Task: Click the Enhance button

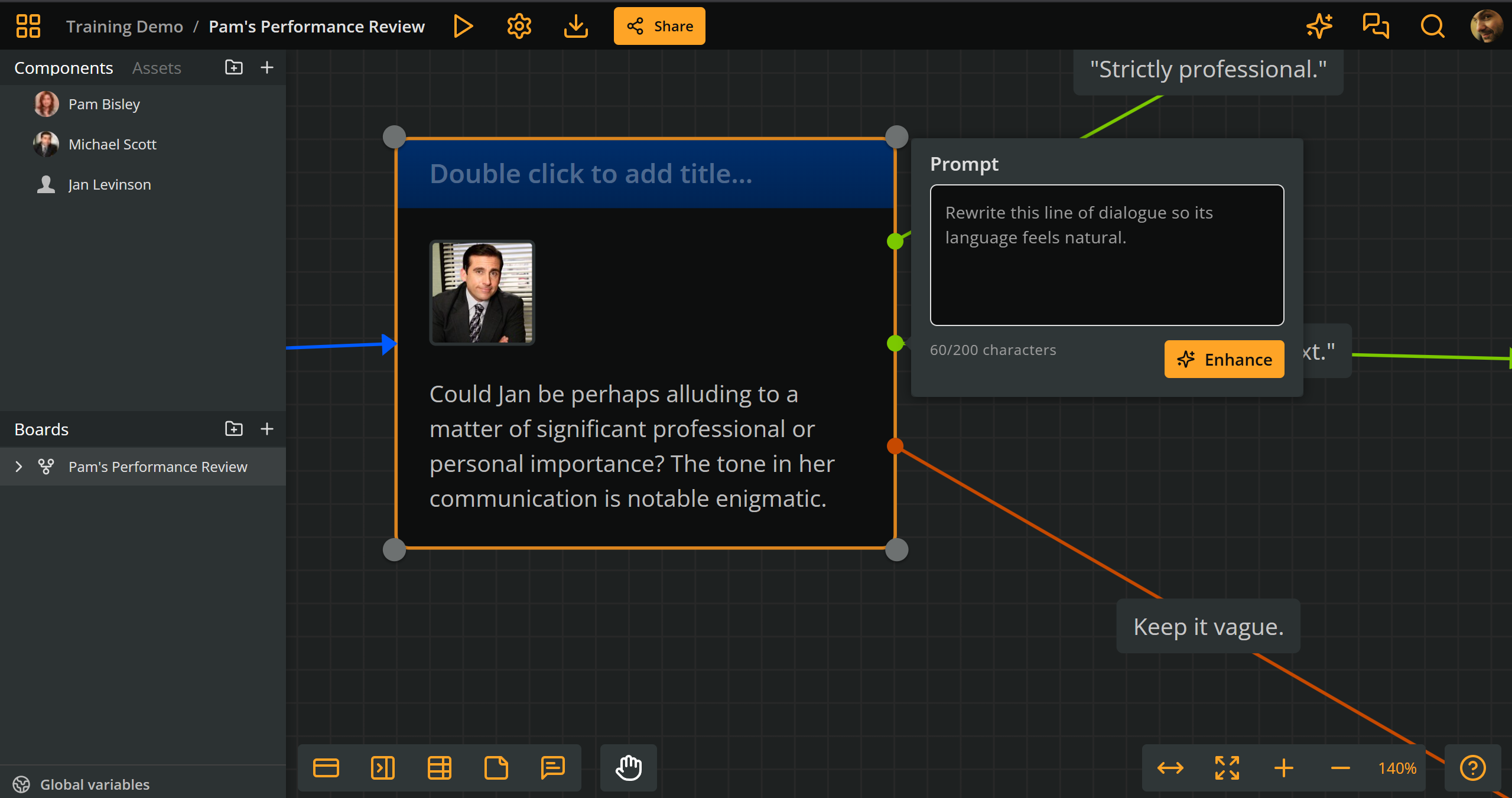Action: [1224, 359]
